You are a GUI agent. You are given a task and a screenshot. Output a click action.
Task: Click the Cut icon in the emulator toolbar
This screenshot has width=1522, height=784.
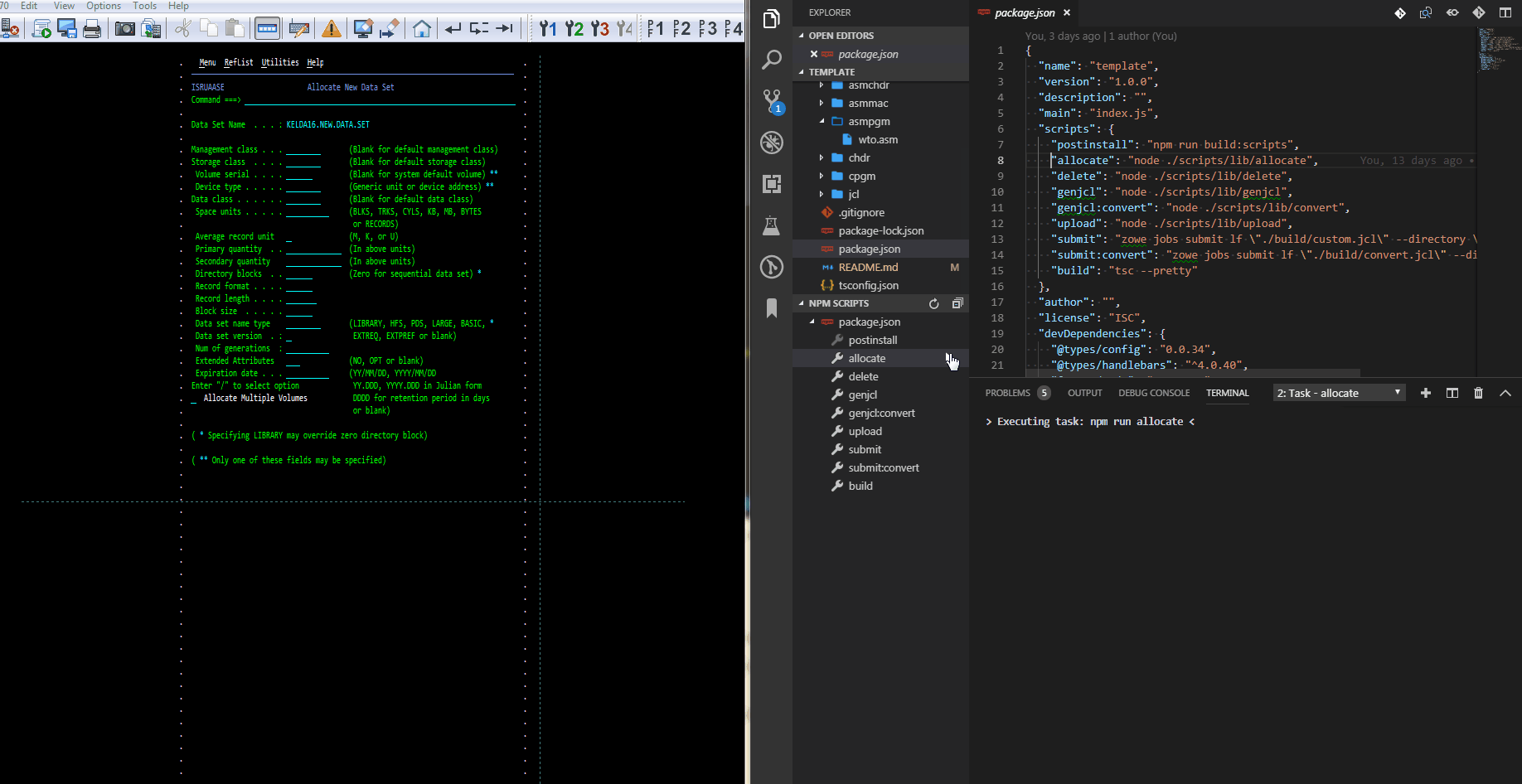182,27
